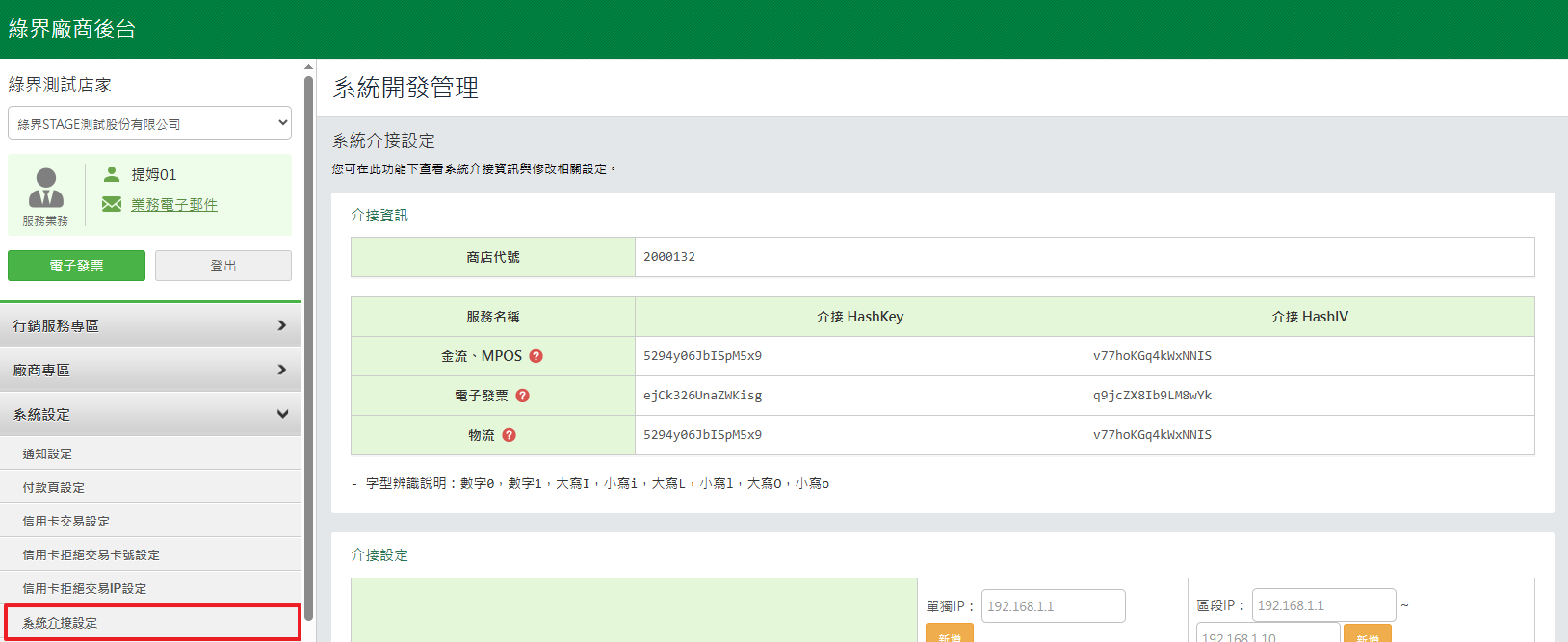Screen dimensions: 1568x642
Task: Open 通知設定 in the sidebar
Action: pyautogui.click(x=48, y=453)
